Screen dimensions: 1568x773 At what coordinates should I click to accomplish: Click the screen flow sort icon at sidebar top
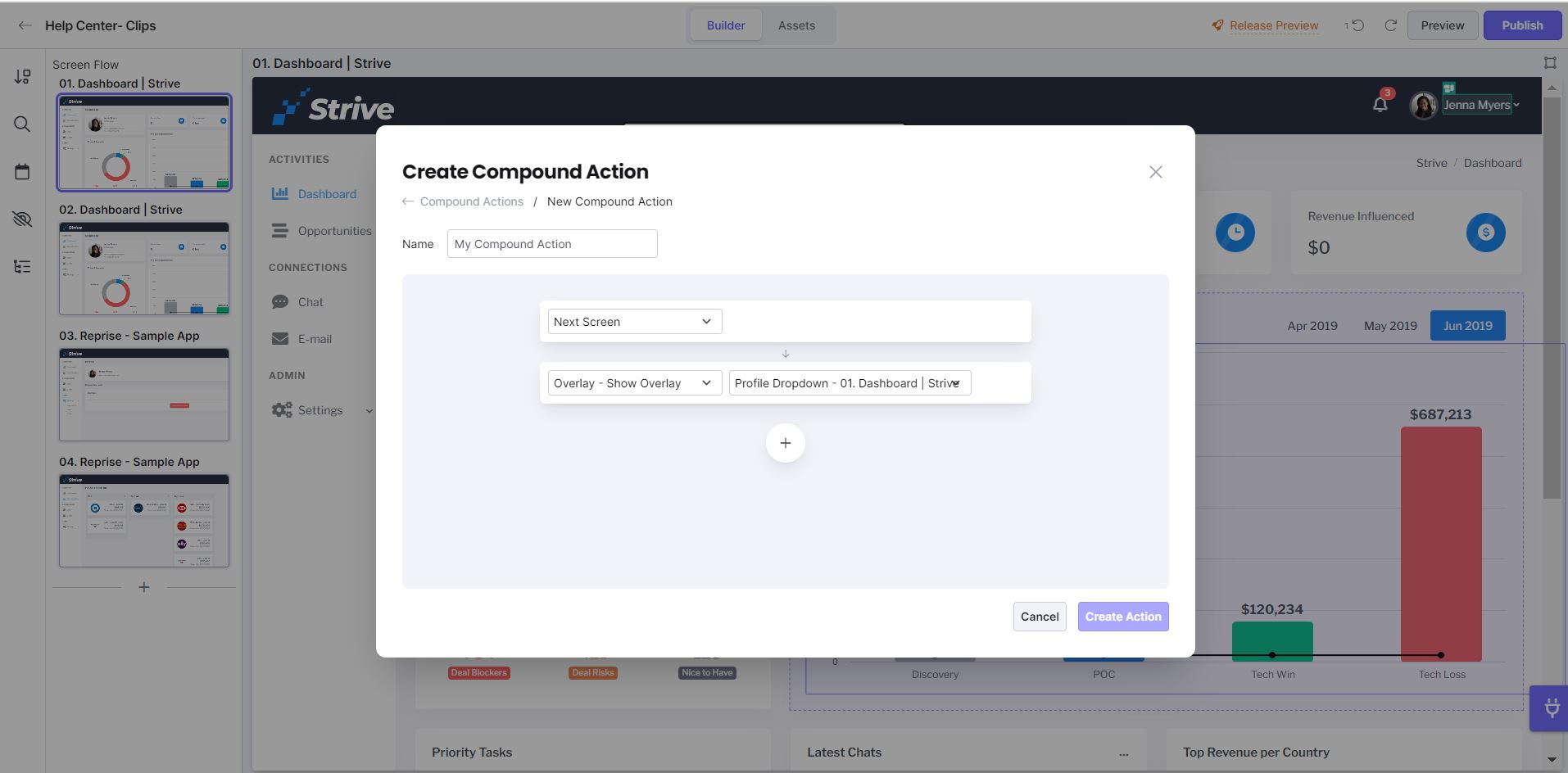tap(22, 76)
